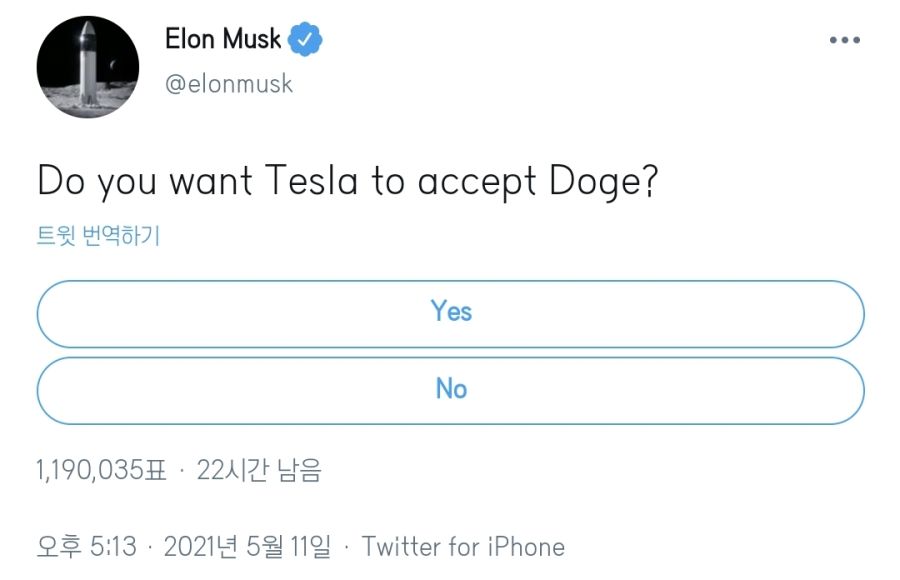Image resolution: width=900 pixels, height=580 pixels.
Task: Open the Twitter for iPhone source link
Action: pos(463,547)
